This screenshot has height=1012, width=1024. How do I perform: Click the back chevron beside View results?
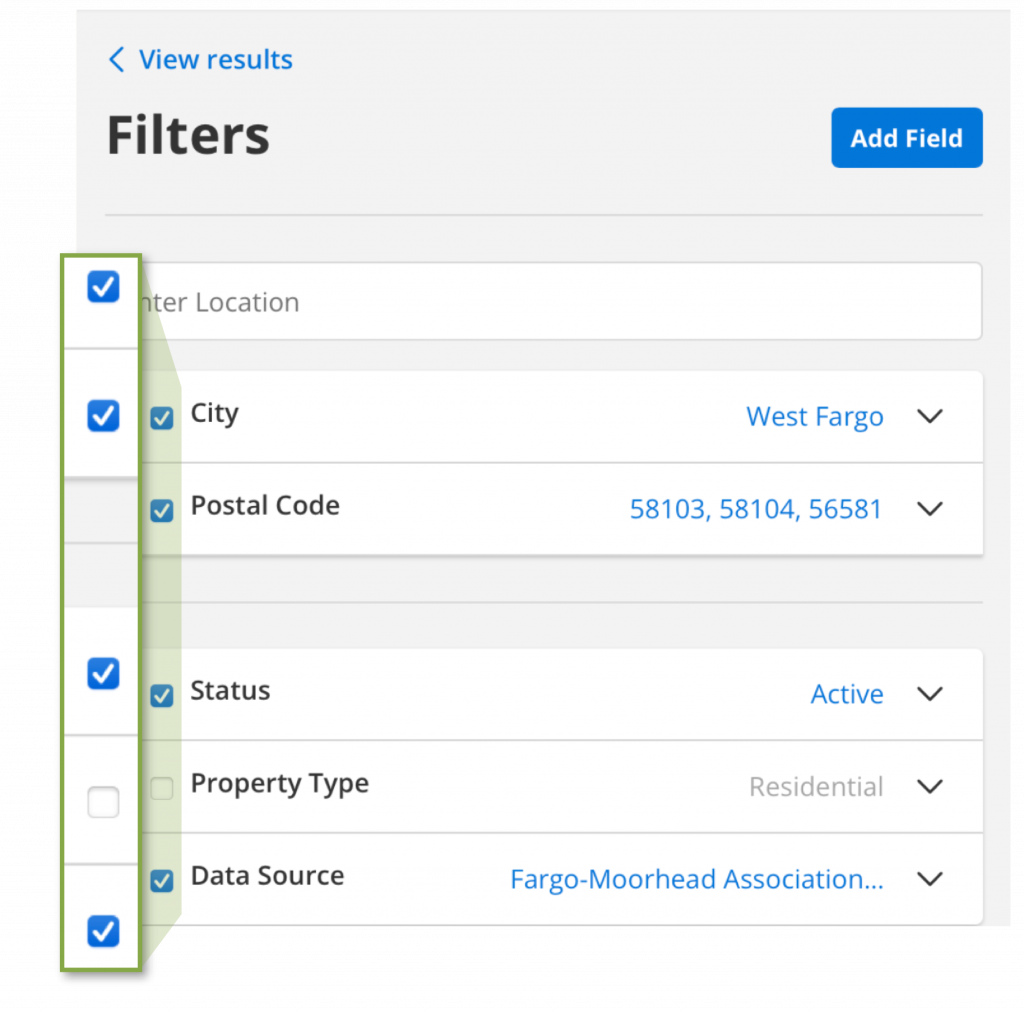(x=116, y=60)
